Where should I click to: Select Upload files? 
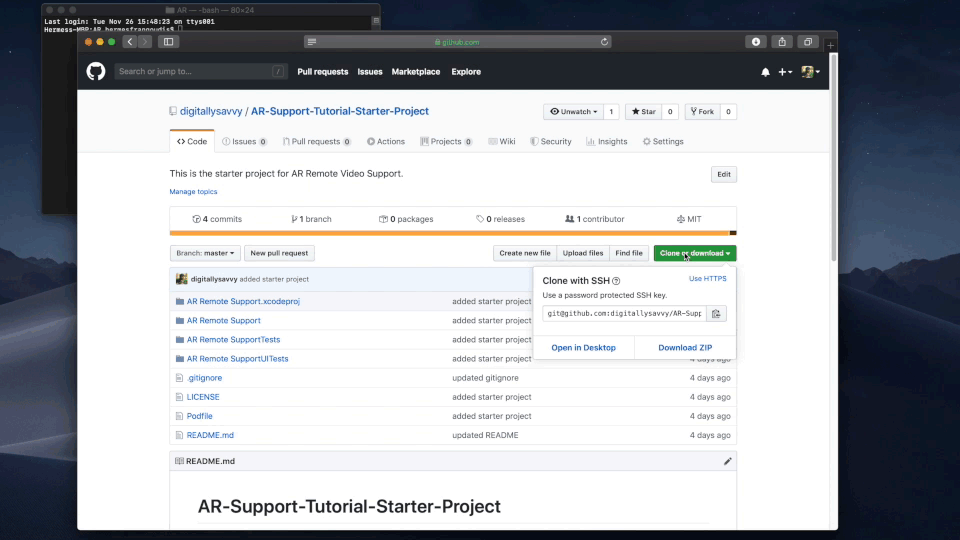click(x=583, y=253)
